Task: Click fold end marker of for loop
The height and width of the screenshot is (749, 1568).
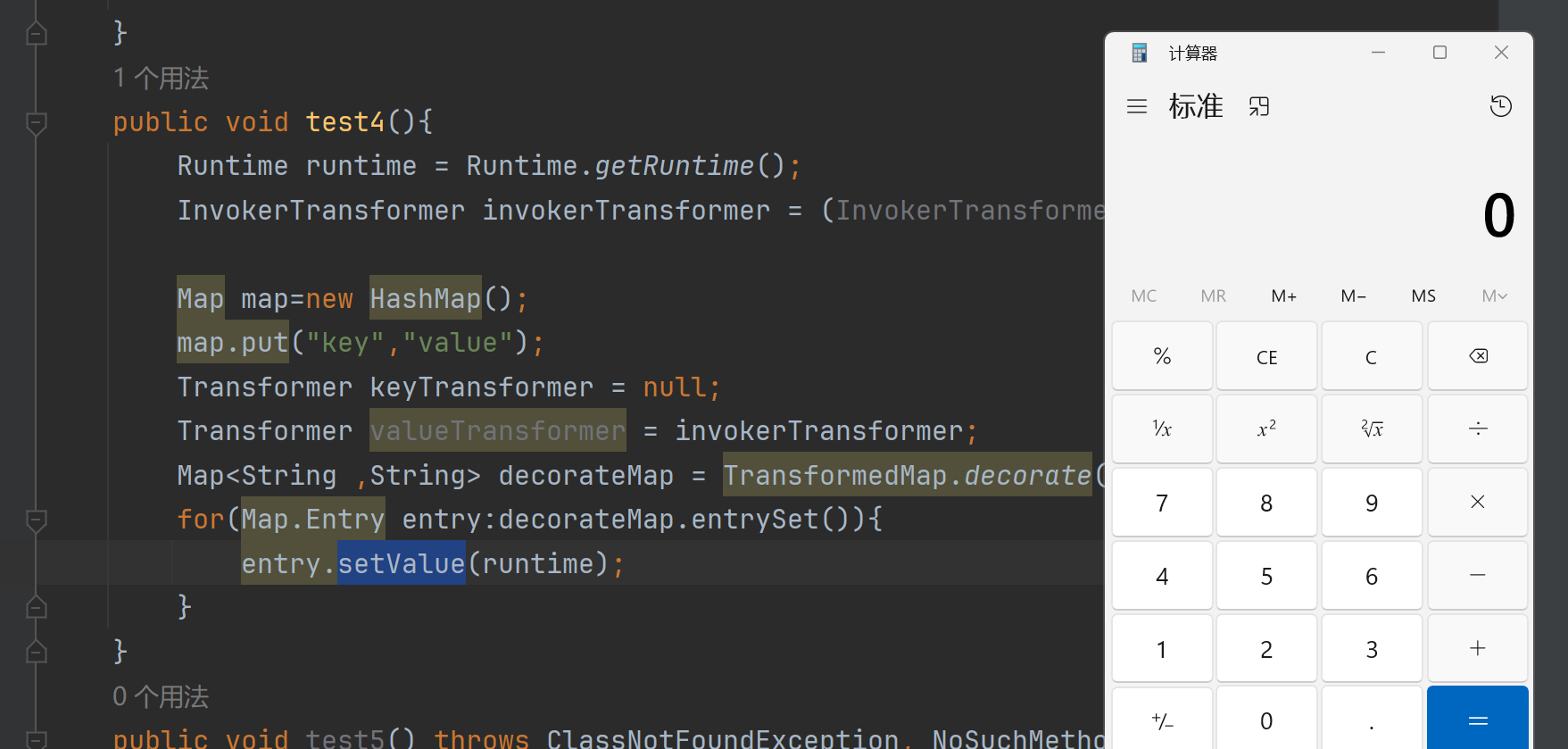Action: tap(37, 607)
